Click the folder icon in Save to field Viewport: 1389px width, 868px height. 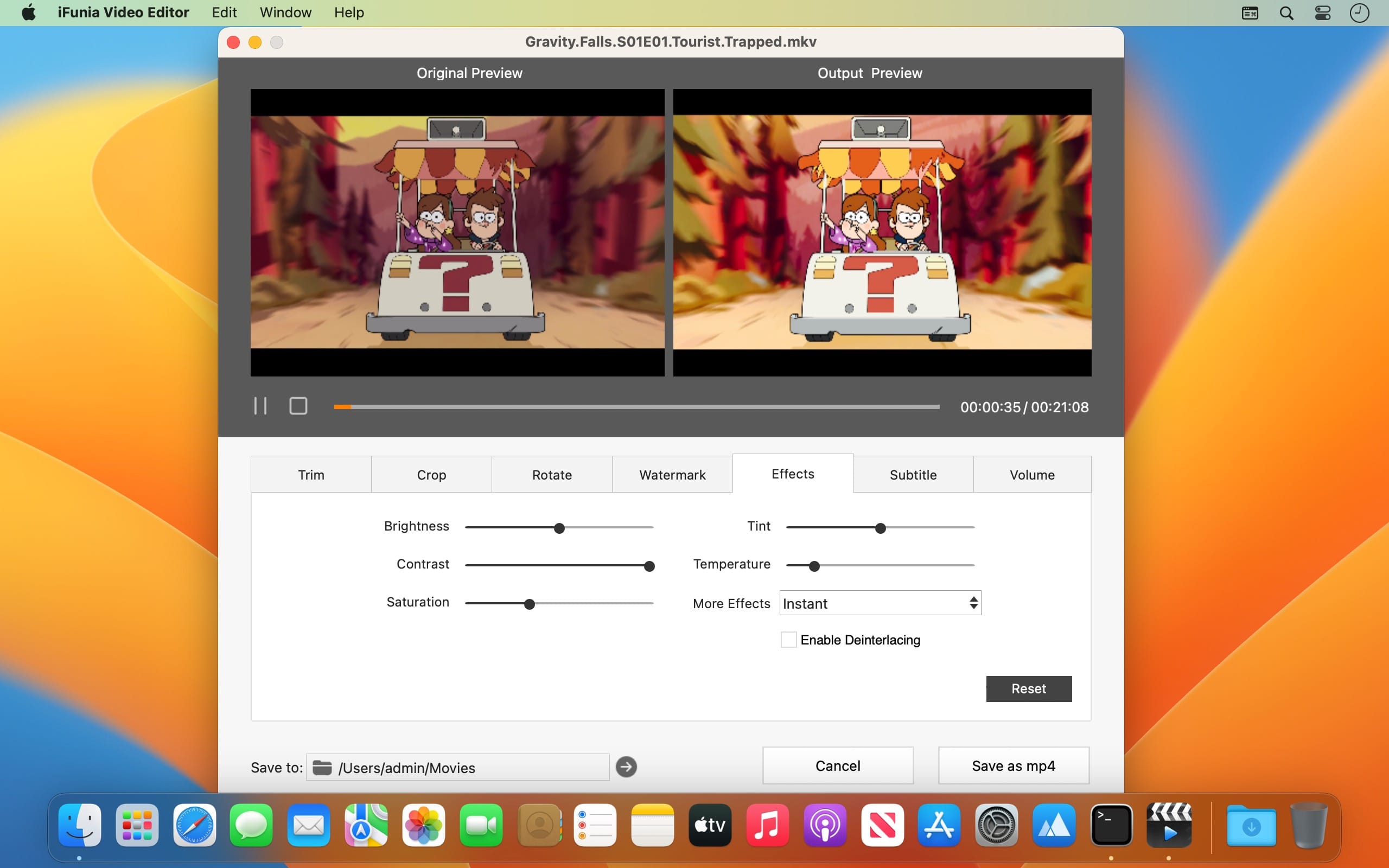[x=322, y=768]
